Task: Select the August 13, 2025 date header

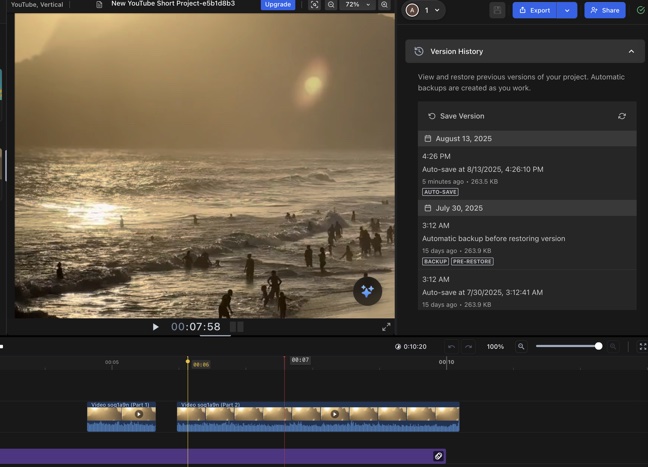Action: click(x=527, y=138)
